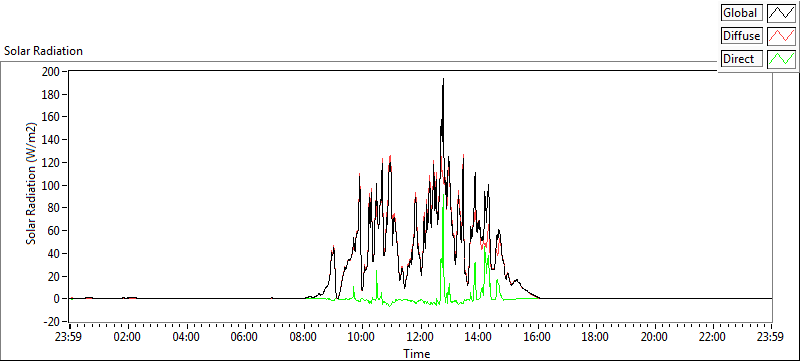Click the Direct plot legend label
The image size is (800, 361).
pos(741,59)
